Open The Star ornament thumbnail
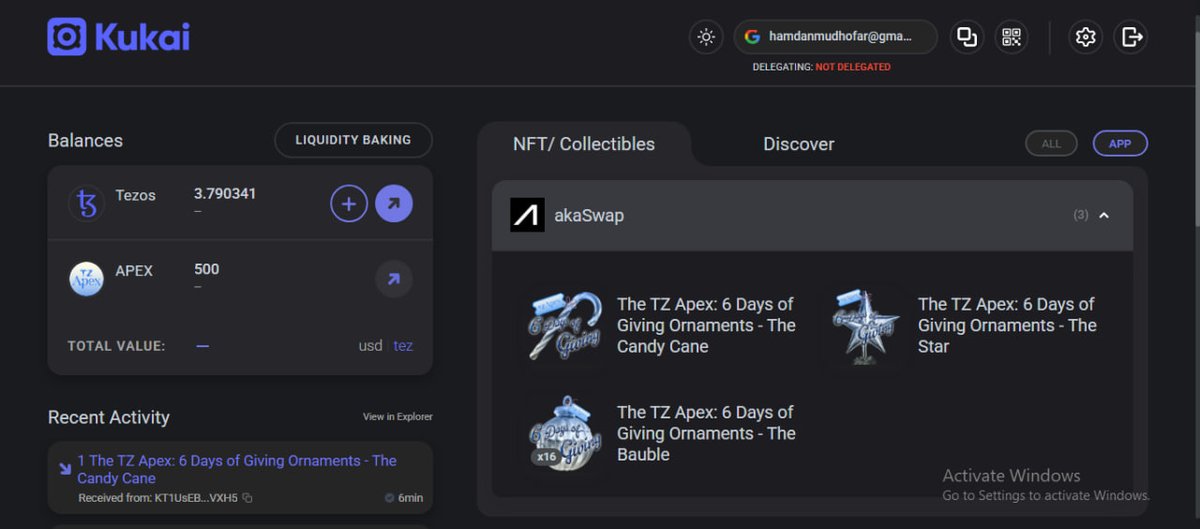The height and width of the screenshot is (529, 1200). point(867,325)
